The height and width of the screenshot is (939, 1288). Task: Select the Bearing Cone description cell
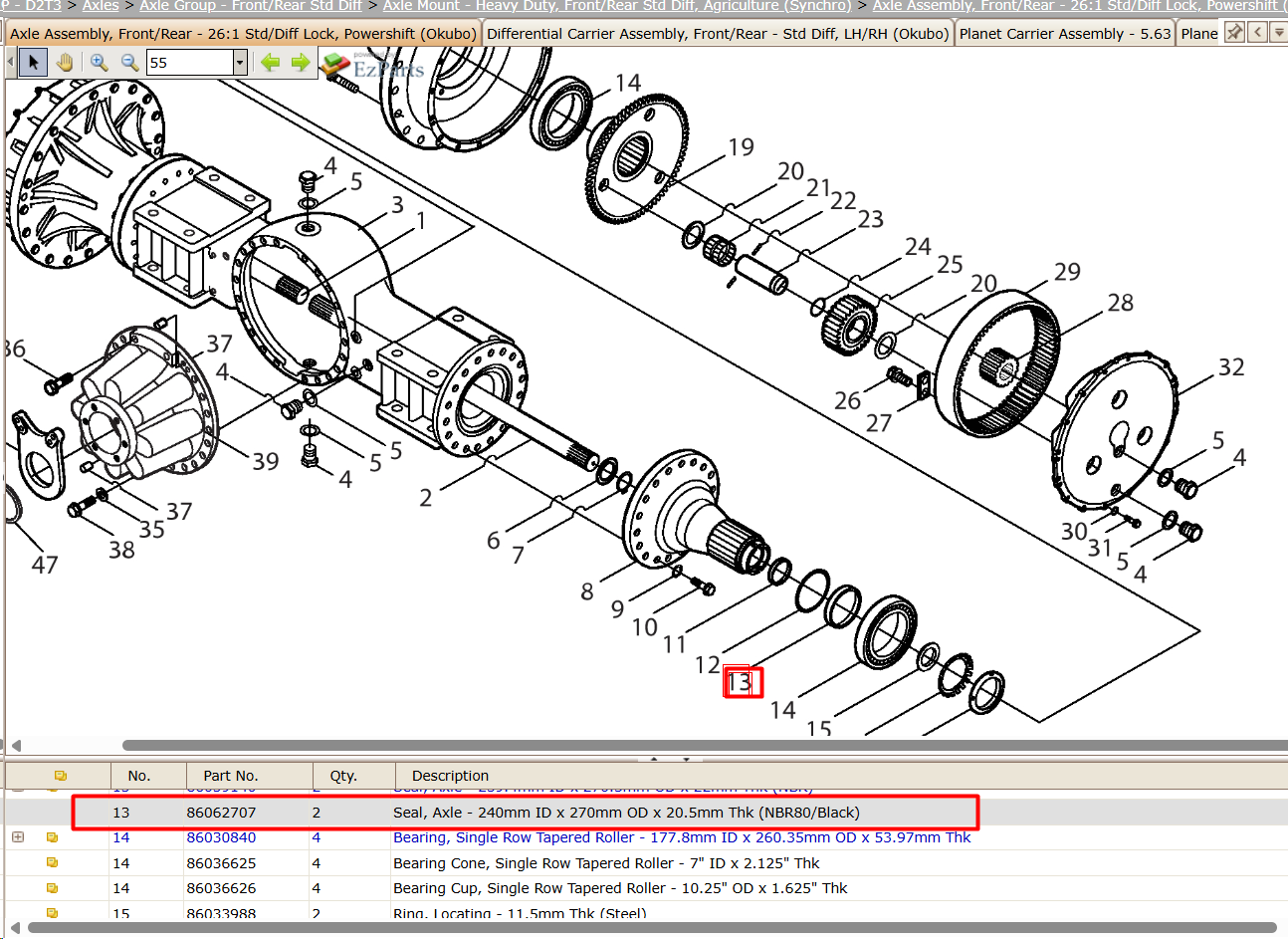coord(606,863)
